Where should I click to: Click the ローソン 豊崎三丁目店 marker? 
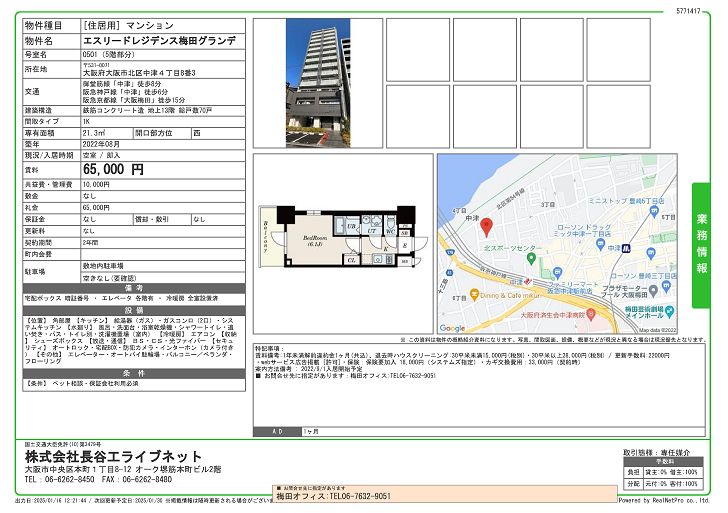(666, 286)
